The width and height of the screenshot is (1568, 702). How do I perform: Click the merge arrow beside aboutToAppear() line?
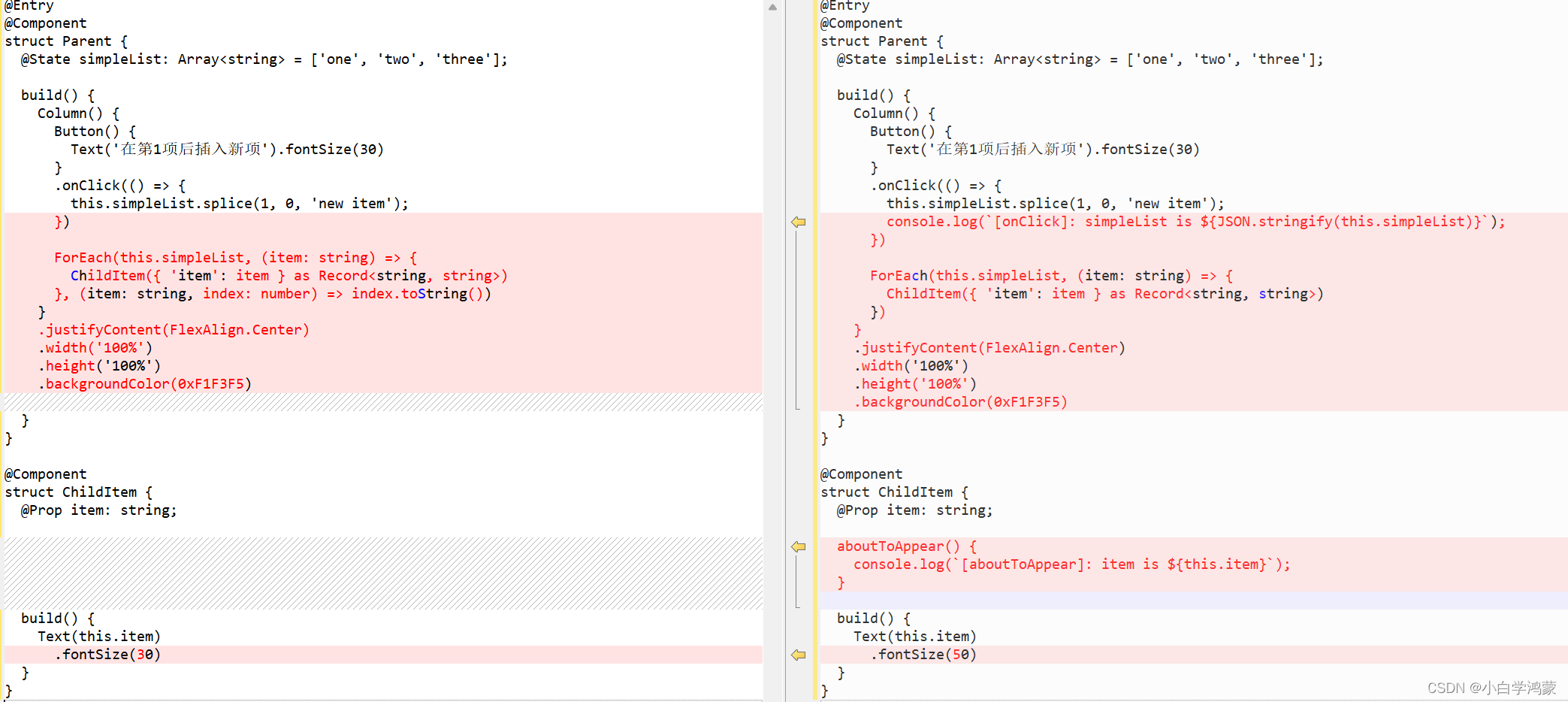coord(799,546)
